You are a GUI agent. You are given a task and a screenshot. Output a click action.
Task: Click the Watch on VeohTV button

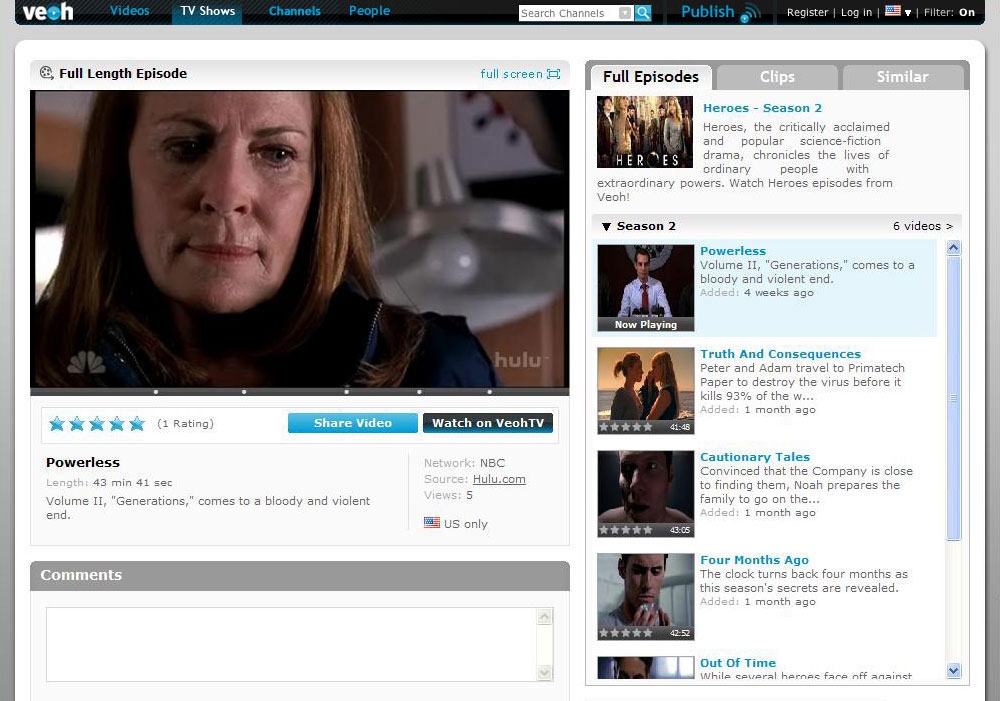488,423
